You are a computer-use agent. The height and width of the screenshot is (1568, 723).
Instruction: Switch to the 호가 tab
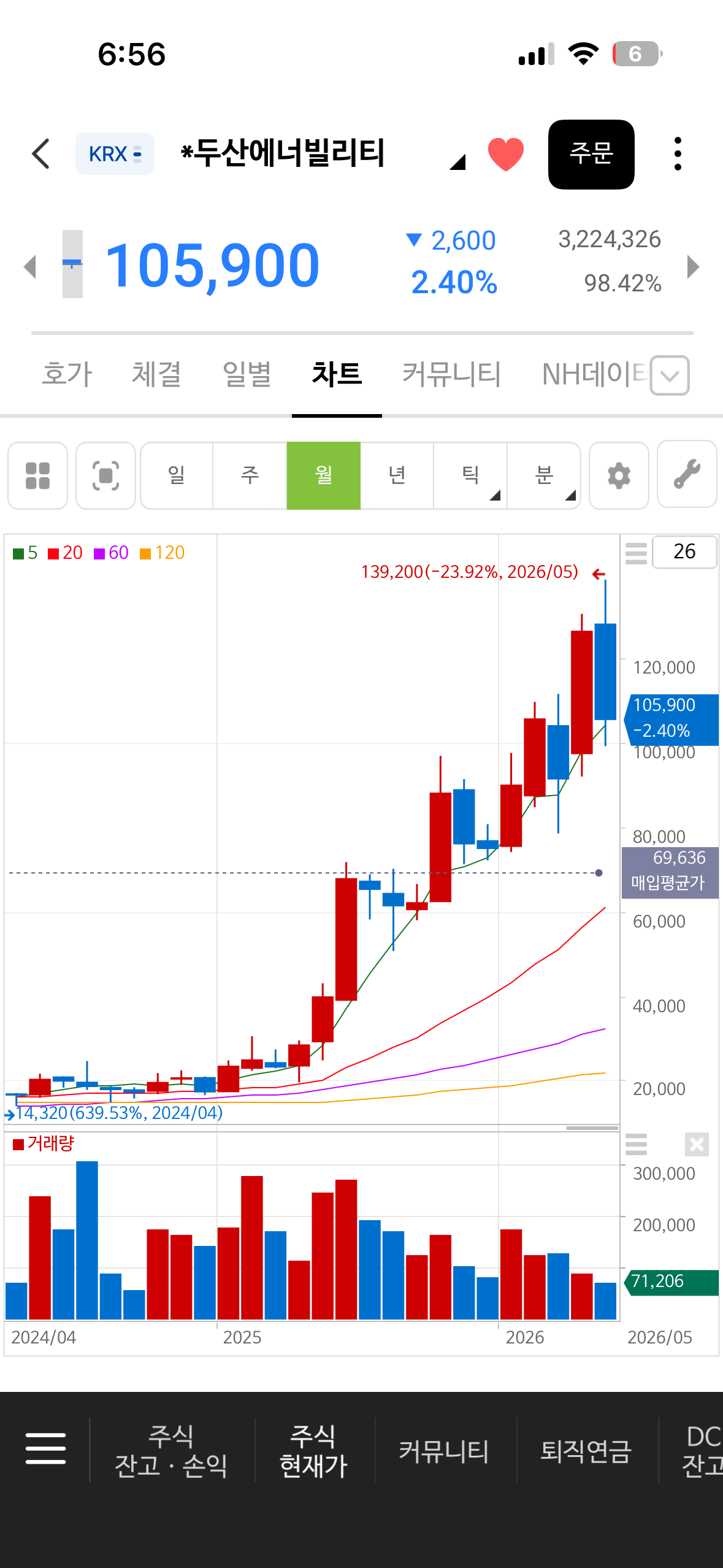(x=67, y=374)
